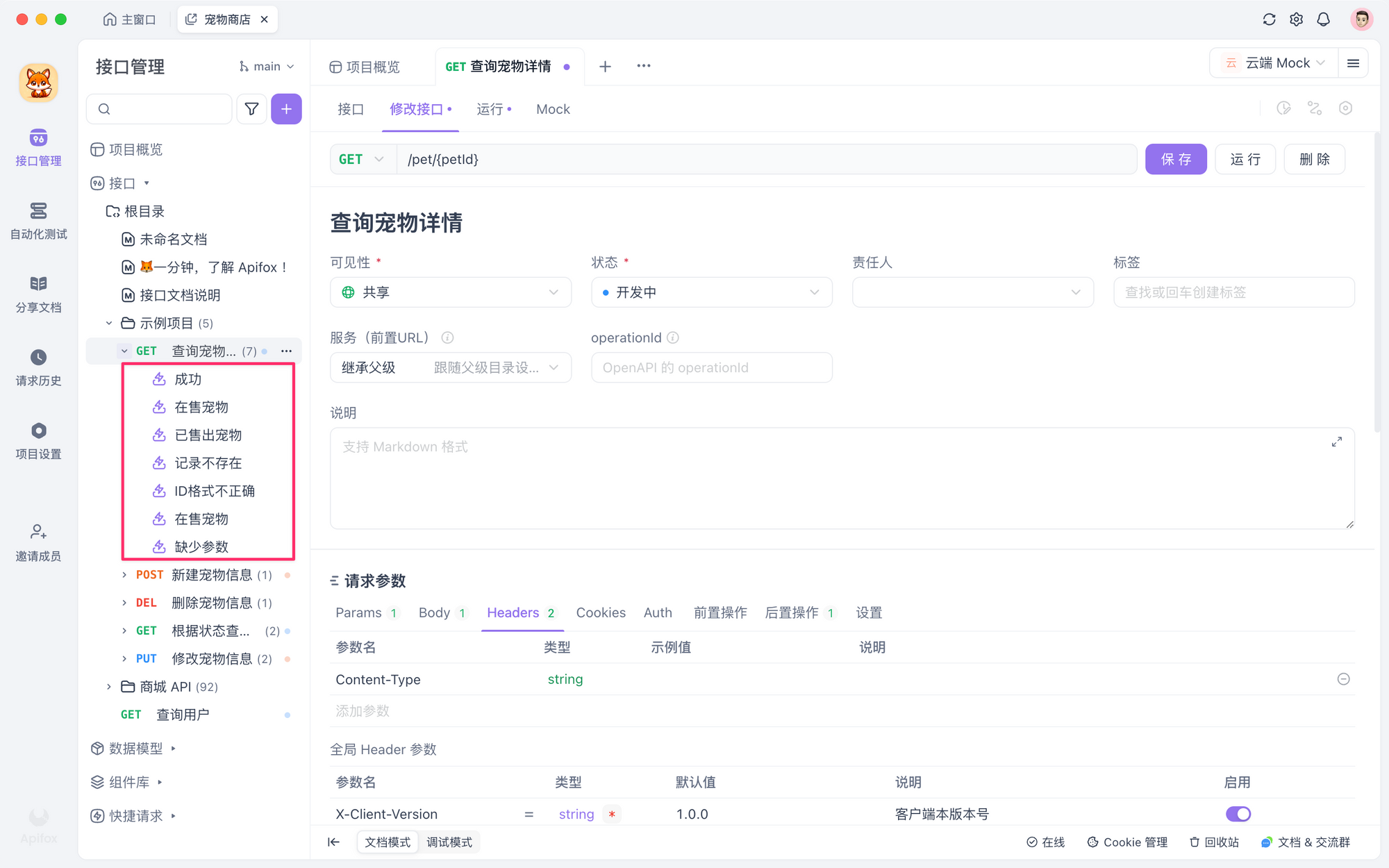This screenshot has height=868, width=1389.
Task: Open the 状态 dropdown showing 开发中
Action: pyautogui.click(x=710, y=292)
